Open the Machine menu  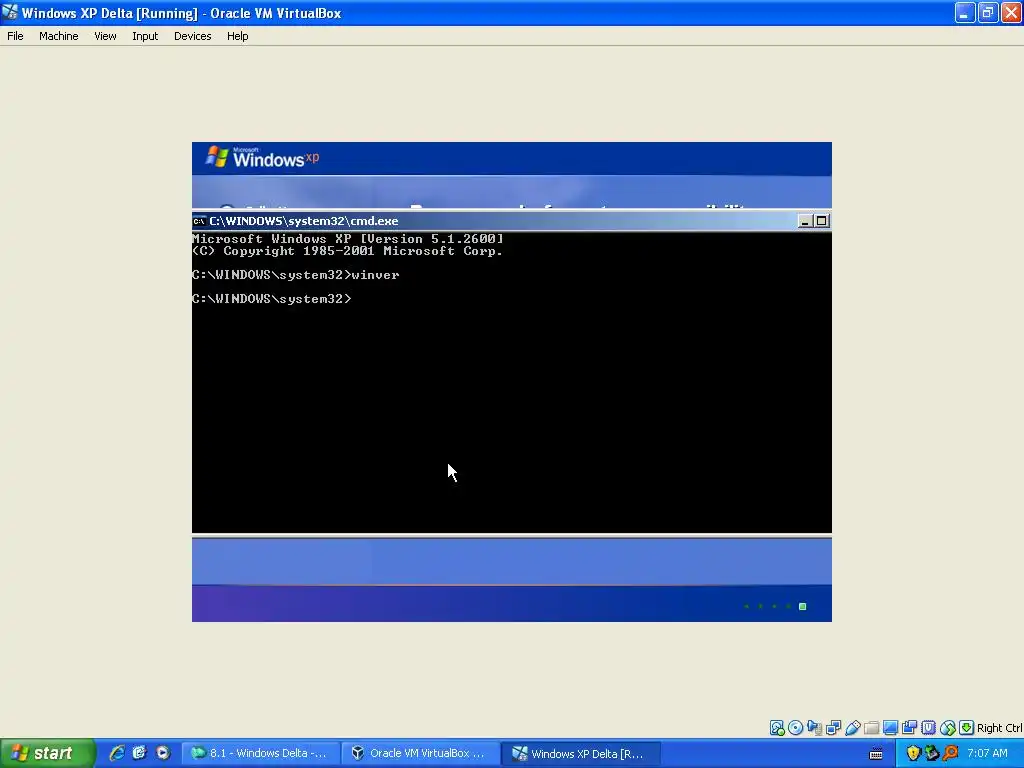59,36
